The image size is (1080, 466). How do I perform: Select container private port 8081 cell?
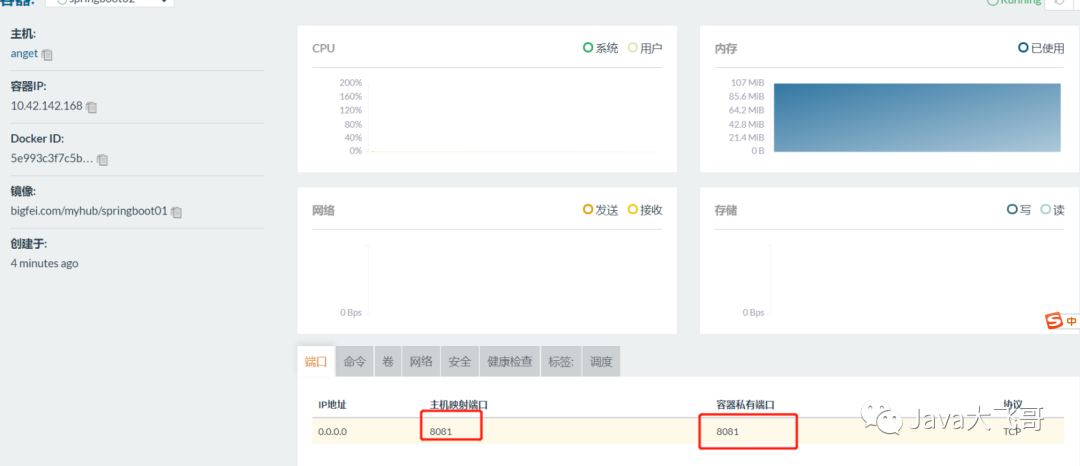coord(729,432)
